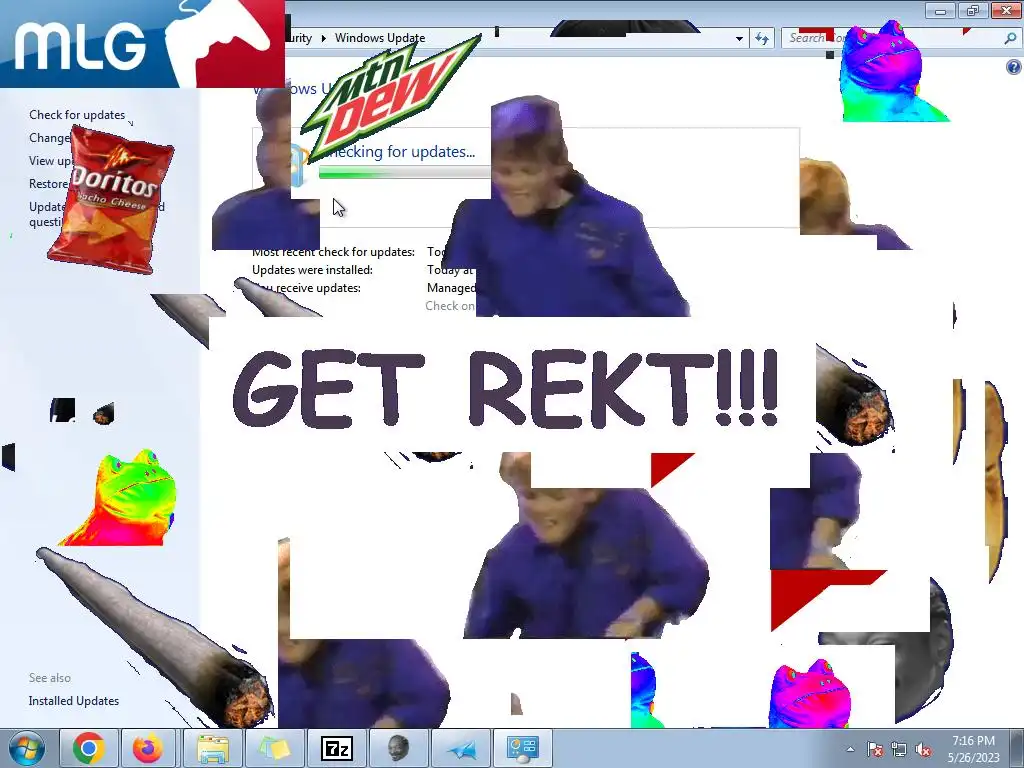Open Windows Explorer from the taskbar
1024x768 pixels.
212,748
